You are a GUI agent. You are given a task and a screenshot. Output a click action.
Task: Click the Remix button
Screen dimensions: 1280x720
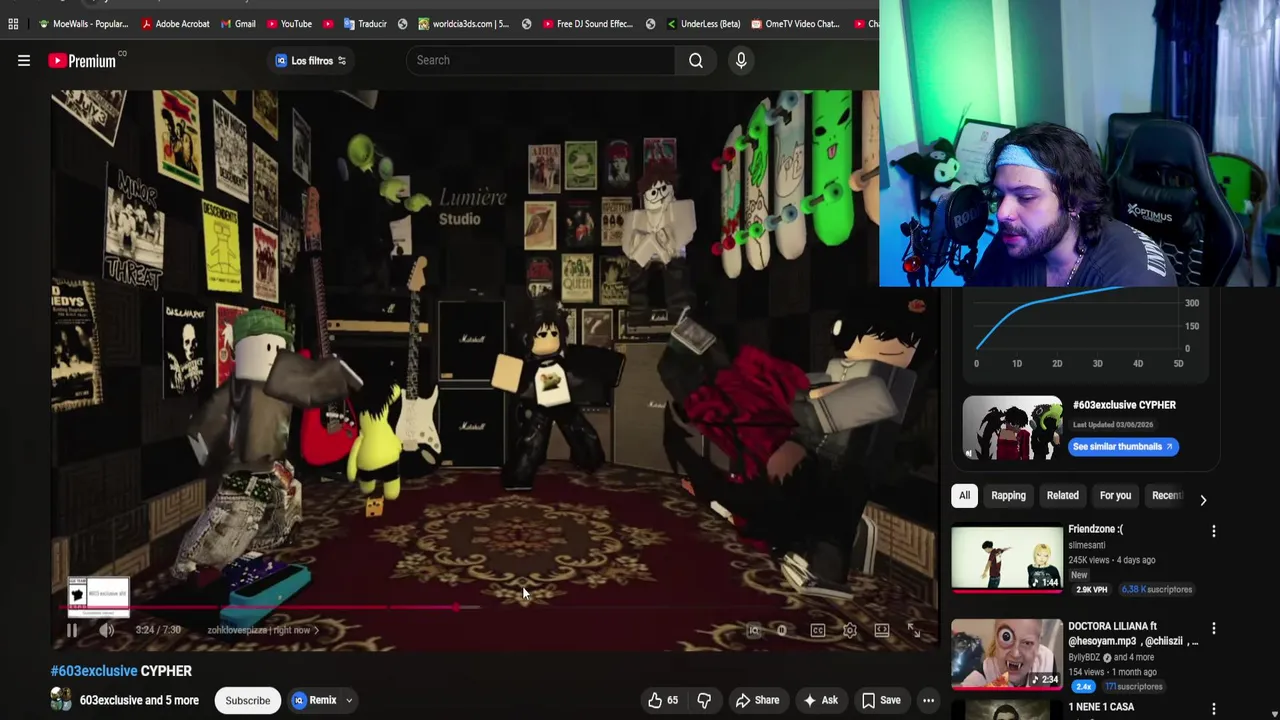(315, 700)
